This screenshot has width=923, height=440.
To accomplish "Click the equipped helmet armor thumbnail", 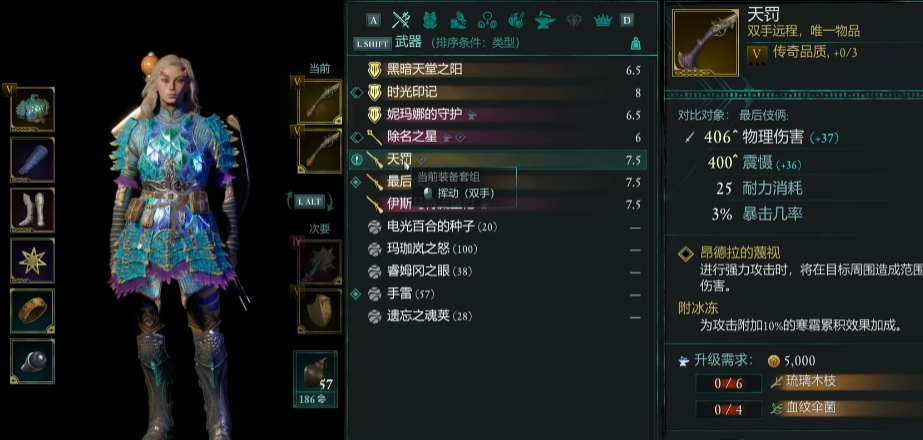I will coord(32,110).
